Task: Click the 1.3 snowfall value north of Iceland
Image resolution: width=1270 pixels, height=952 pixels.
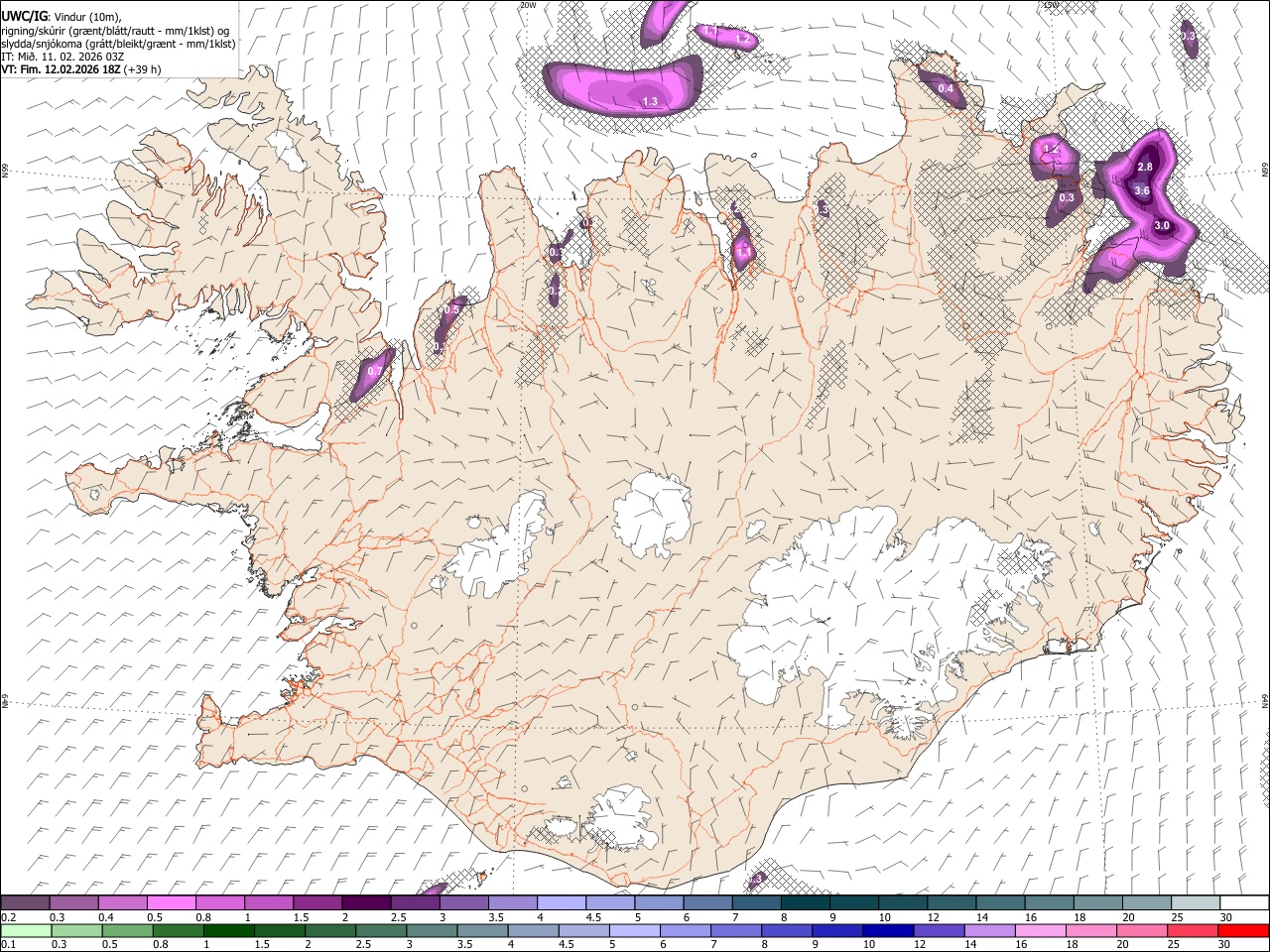Action: click(x=650, y=101)
